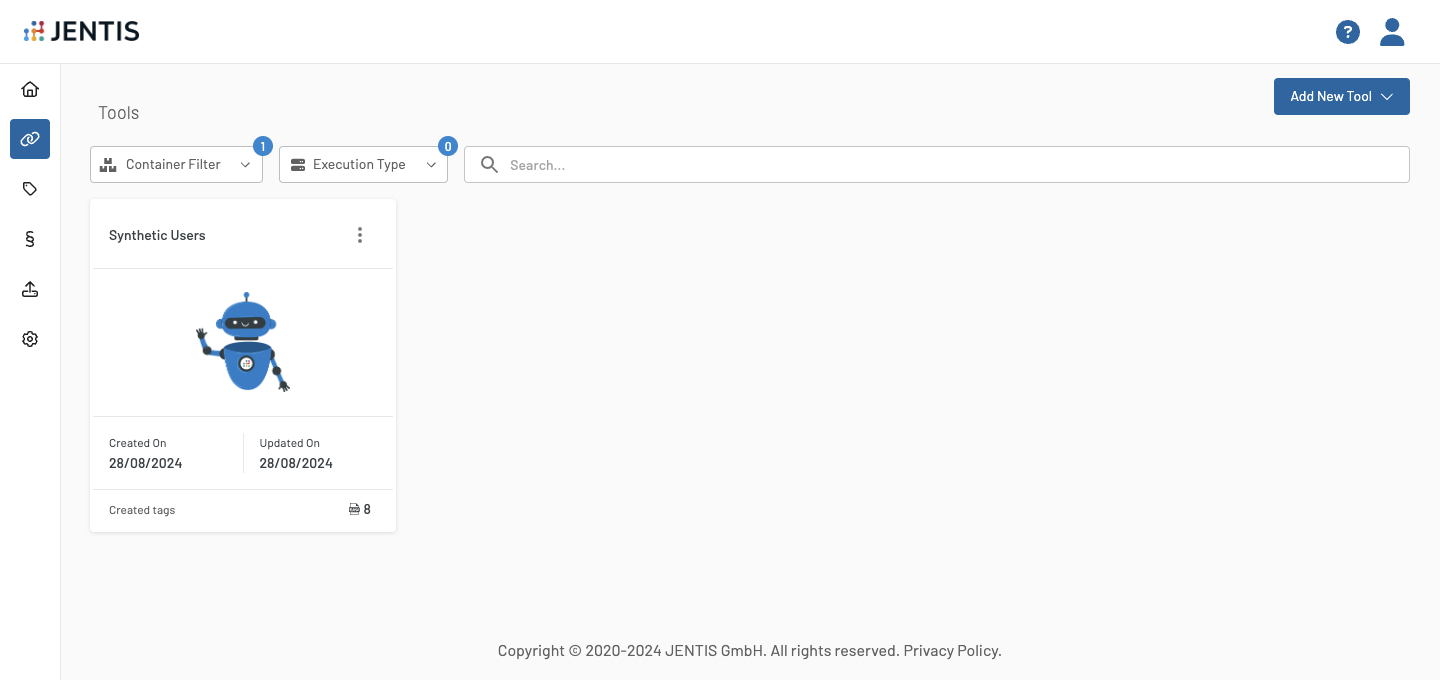Image resolution: width=1440 pixels, height=680 pixels.
Task: Click the Container Filter count badge
Action: point(263,147)
